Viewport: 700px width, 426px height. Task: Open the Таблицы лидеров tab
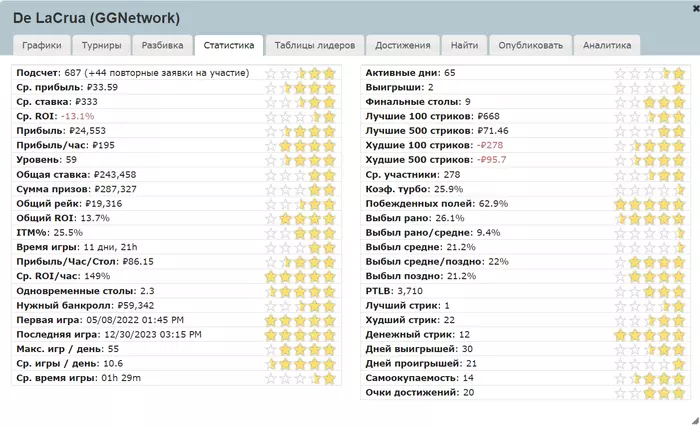pyautogui.click(x=315, y=45)
